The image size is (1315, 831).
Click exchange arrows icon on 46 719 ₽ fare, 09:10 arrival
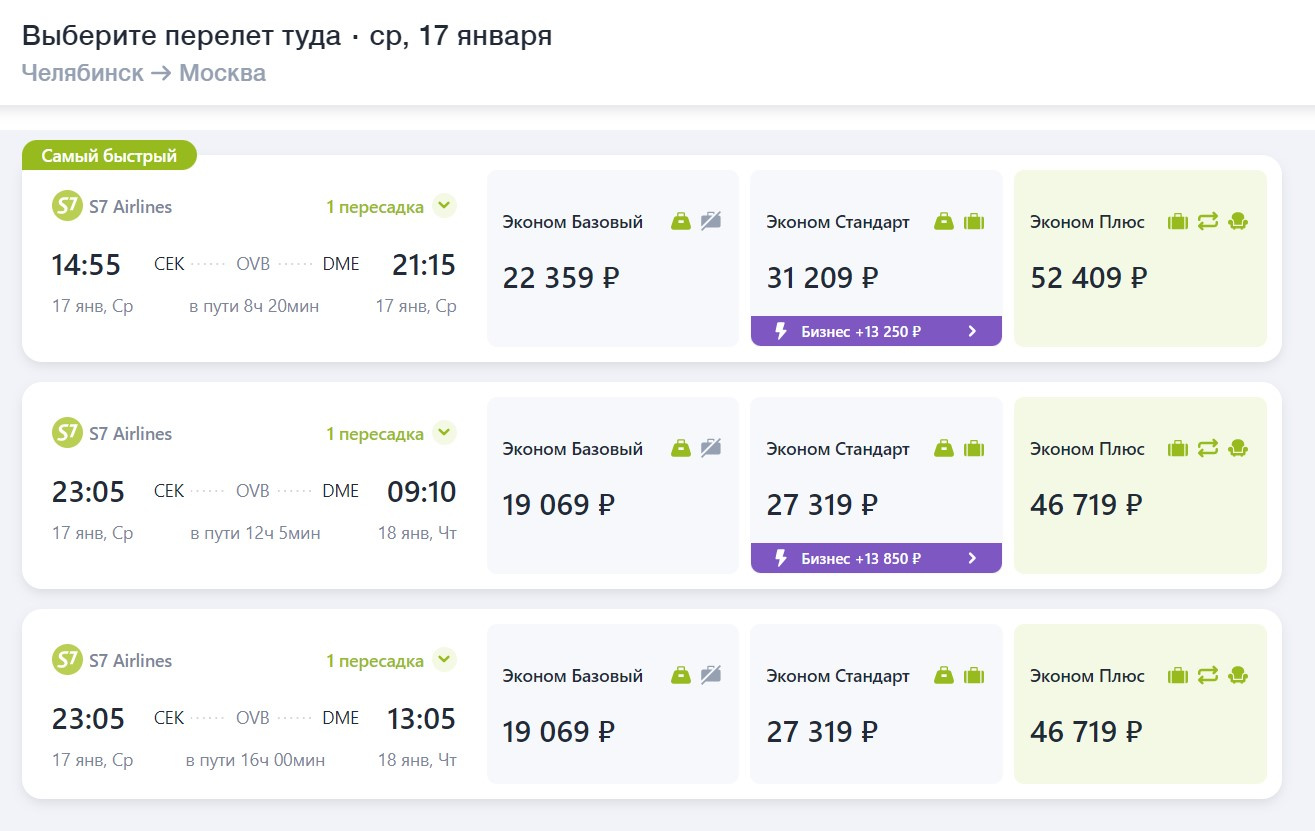click(1208, 449)
